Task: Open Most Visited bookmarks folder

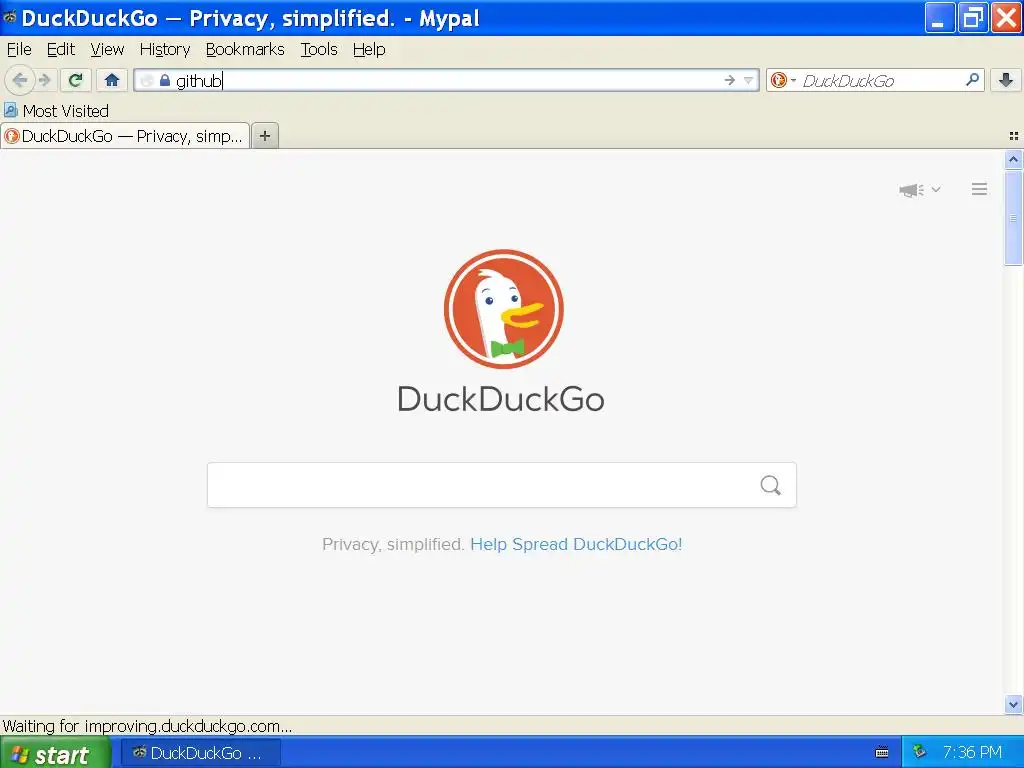Action: tap(56, 111)
